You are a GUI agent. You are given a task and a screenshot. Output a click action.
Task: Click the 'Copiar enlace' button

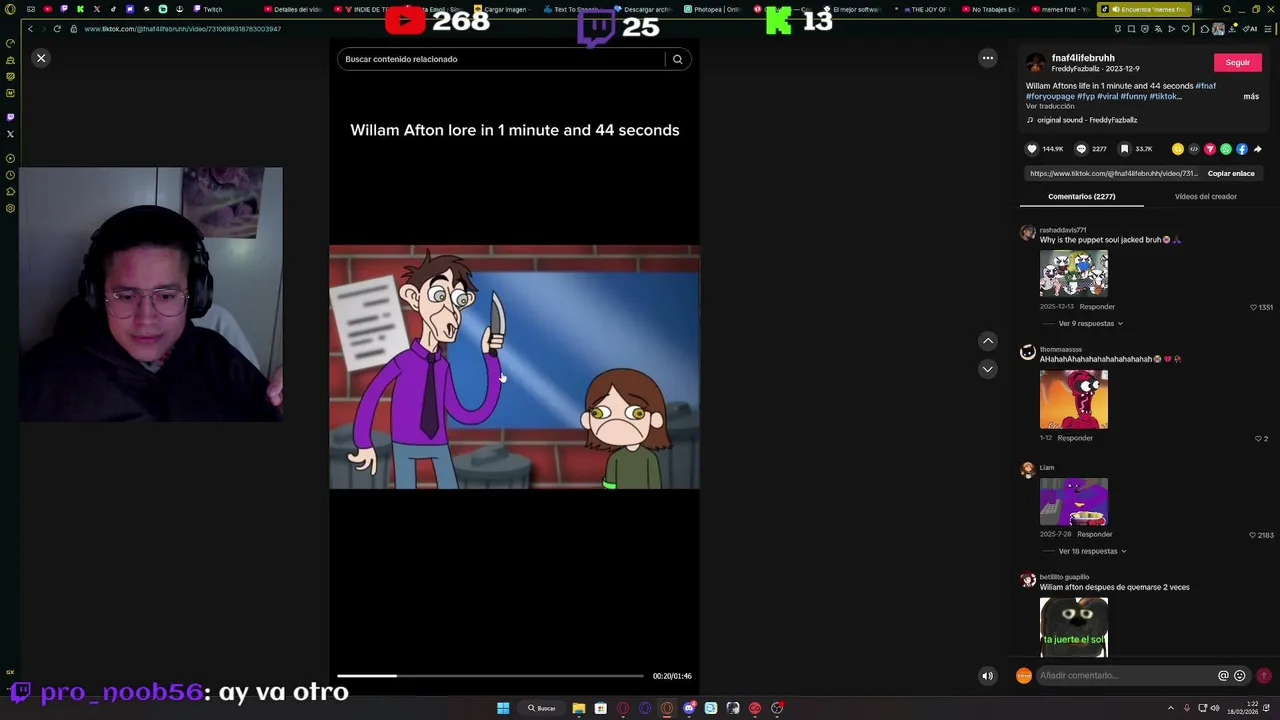pyautogui.click(x=1231, y=174)
